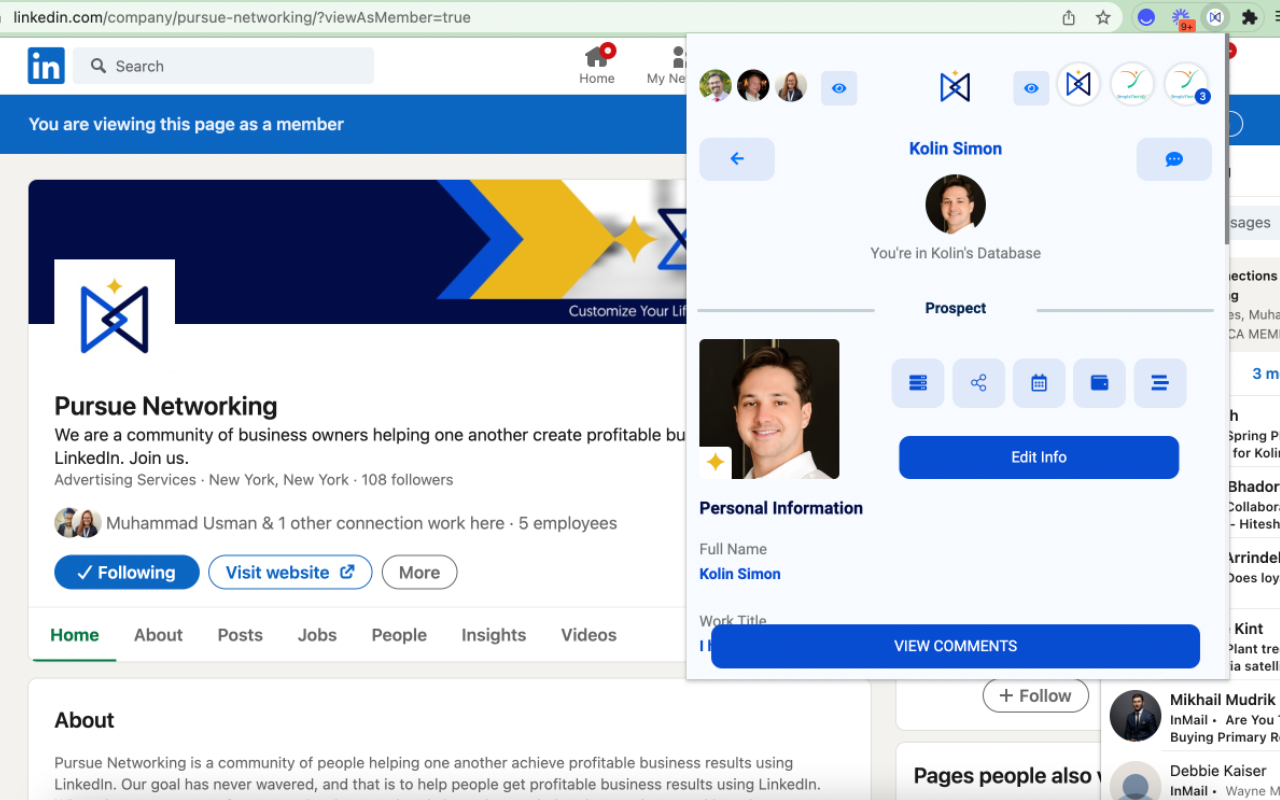Open Visit website link
The height and width of the screenshot is (800, 1280).
290,572
